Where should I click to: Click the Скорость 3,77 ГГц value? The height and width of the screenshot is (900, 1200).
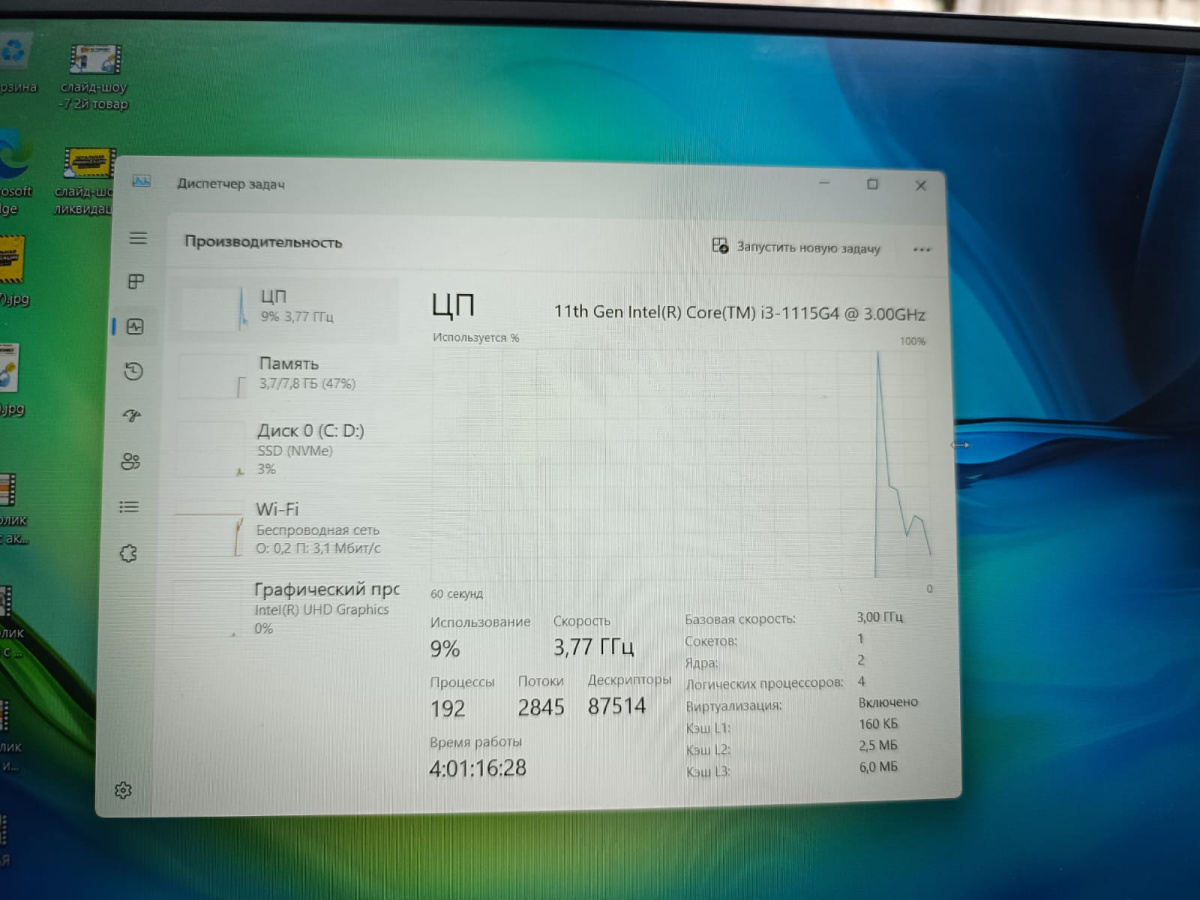click(x=594, y=647)
